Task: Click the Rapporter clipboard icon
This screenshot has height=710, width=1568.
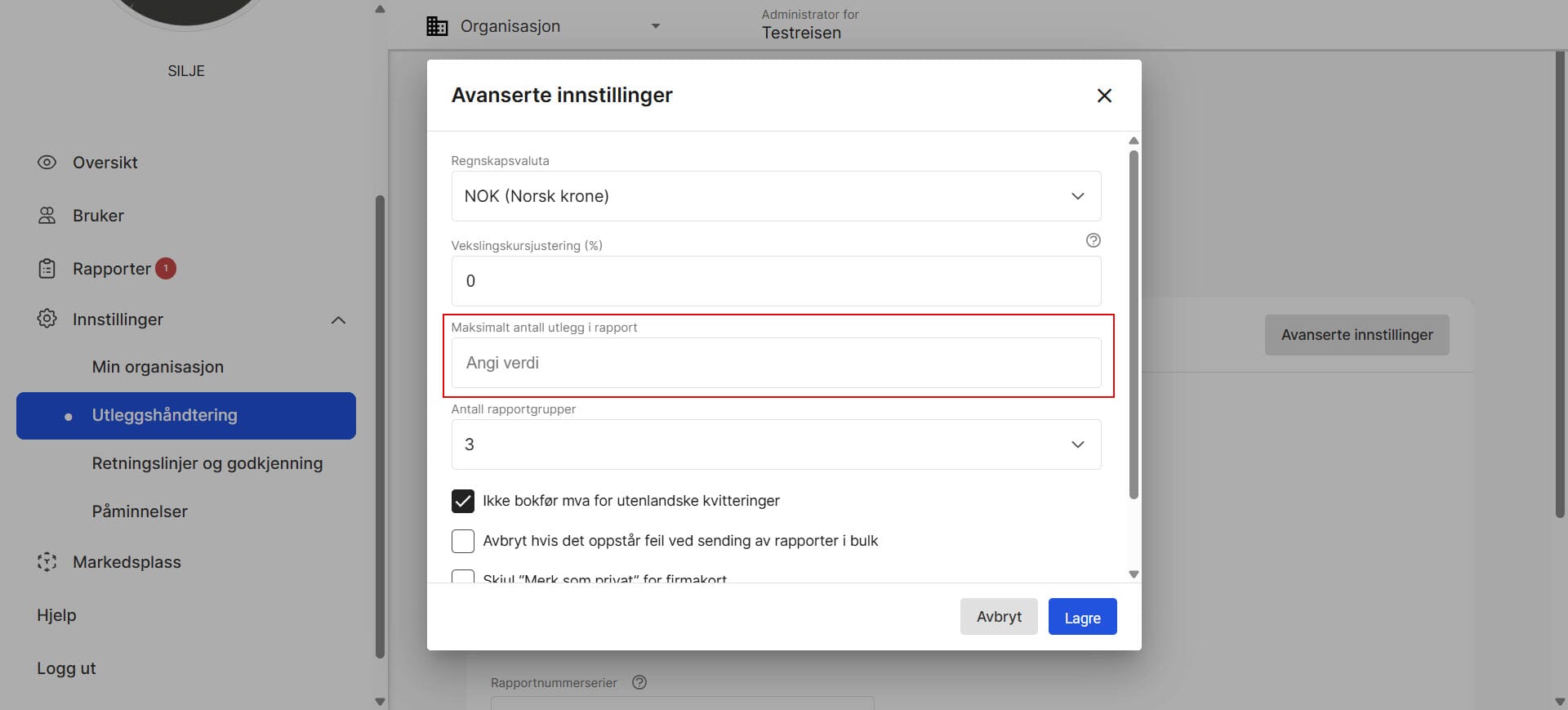Action: coord(47,268)
